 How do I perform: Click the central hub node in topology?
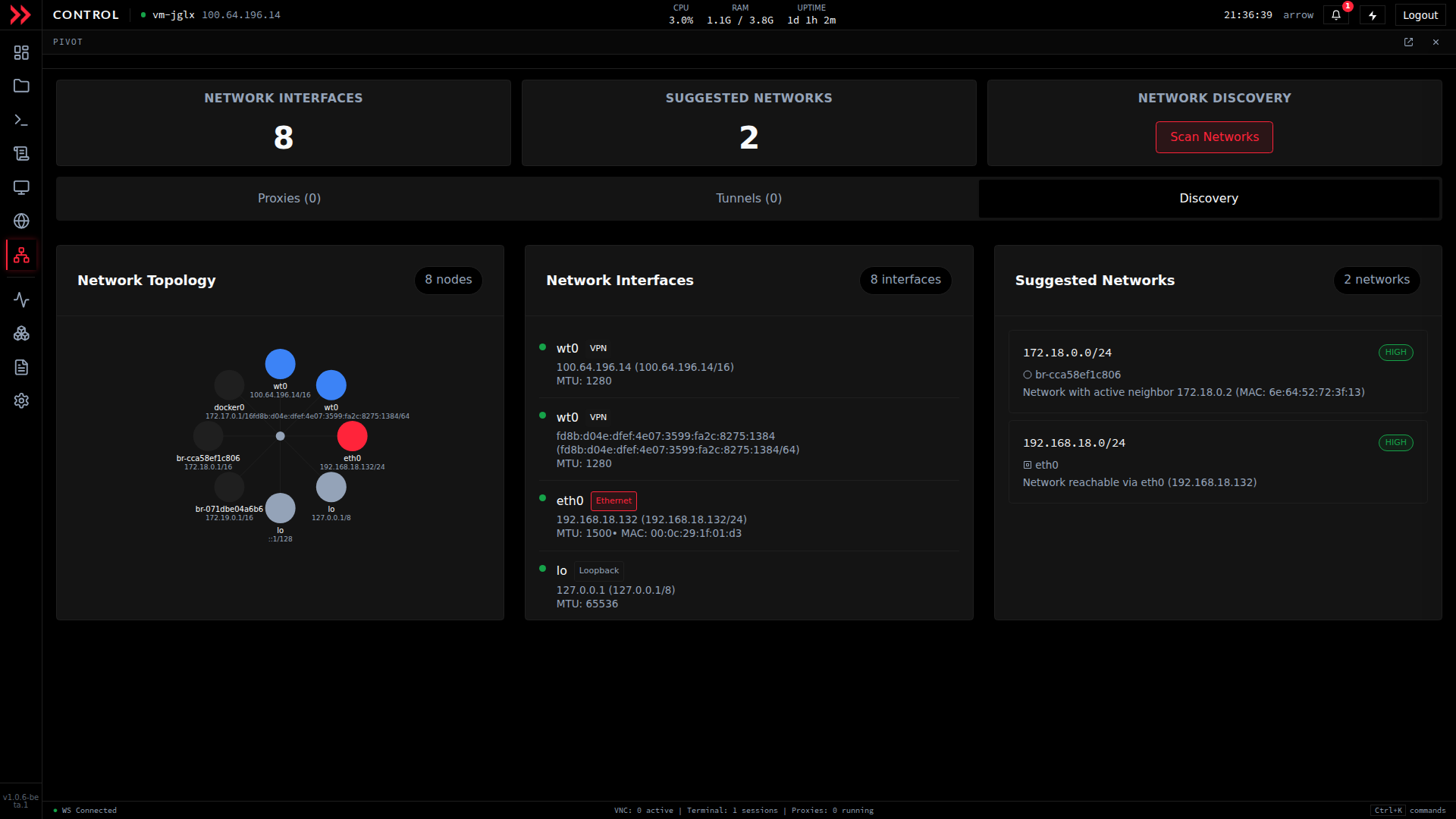pyautogui.click(x=280, y=436)
